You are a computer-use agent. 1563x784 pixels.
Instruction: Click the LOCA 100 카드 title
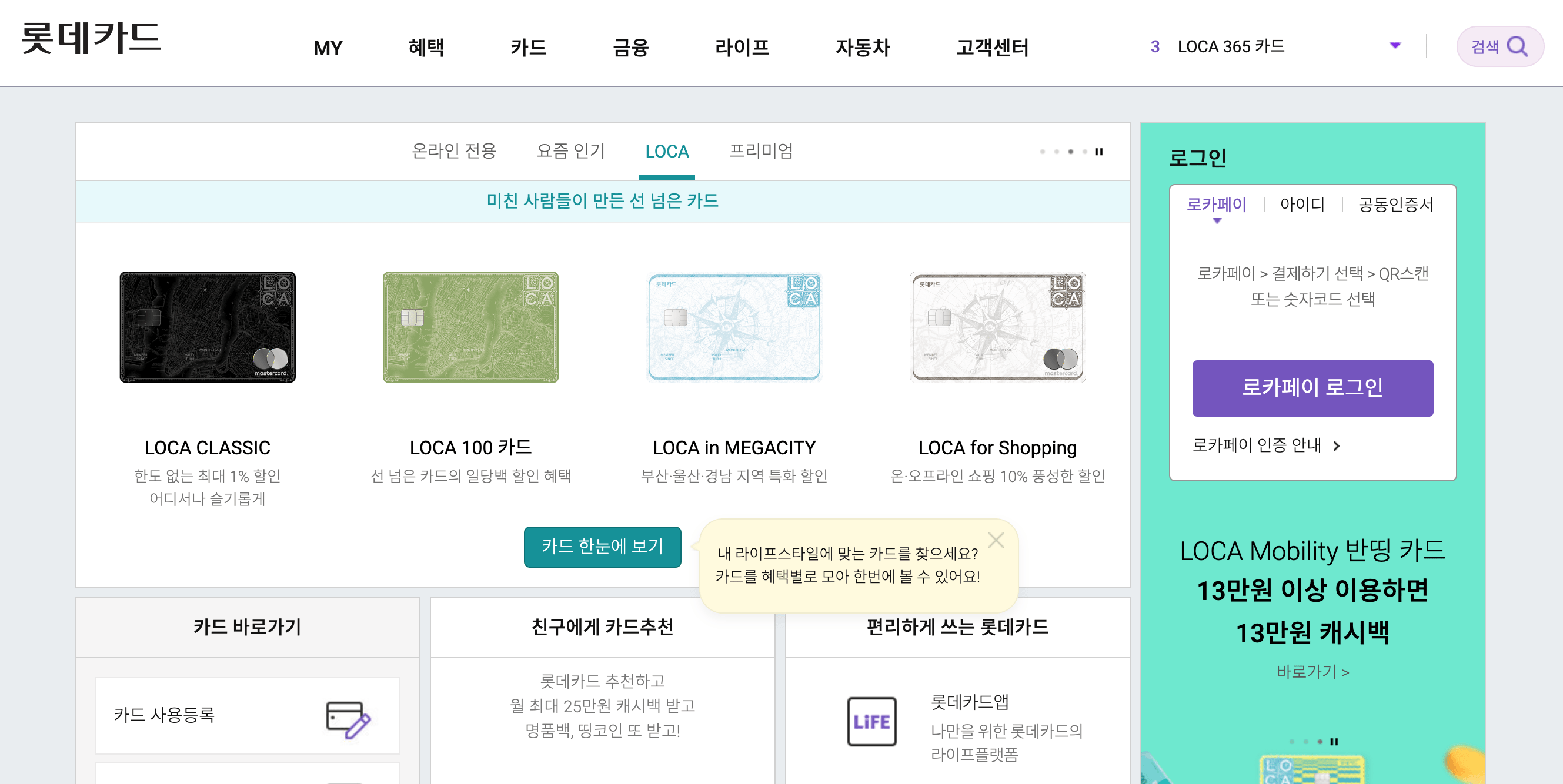(471, 447)
